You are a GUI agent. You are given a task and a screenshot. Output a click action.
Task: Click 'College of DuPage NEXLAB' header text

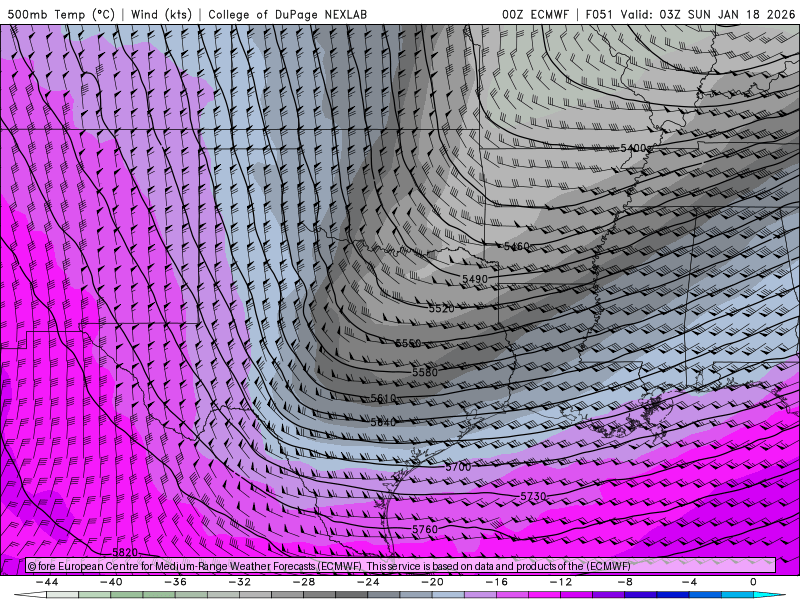[x=287, y=14]
